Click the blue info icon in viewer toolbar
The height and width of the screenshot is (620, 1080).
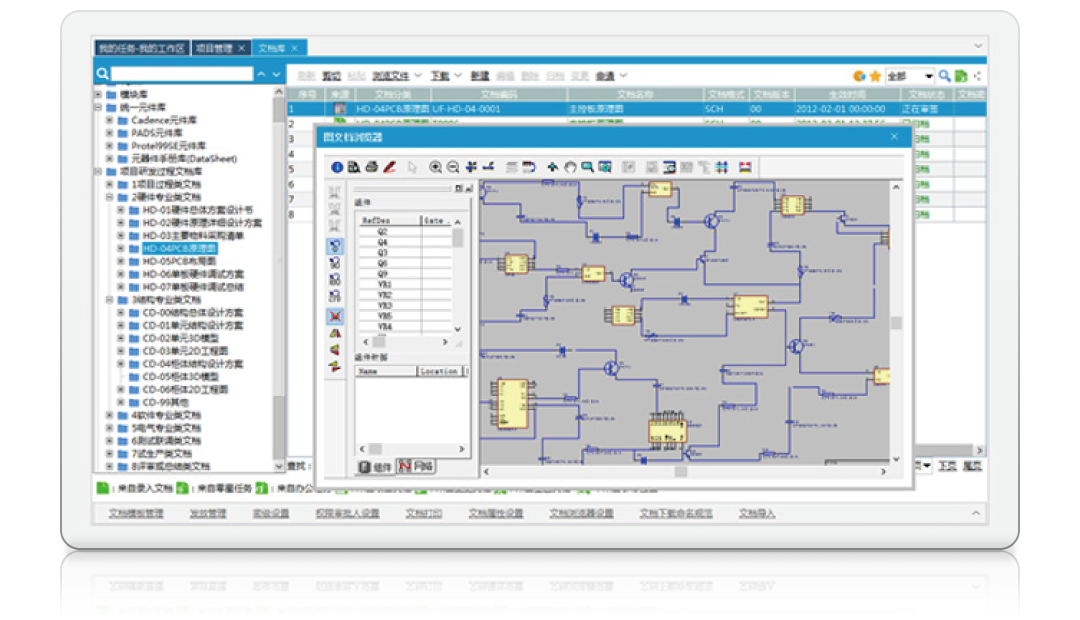click(337, 167)
